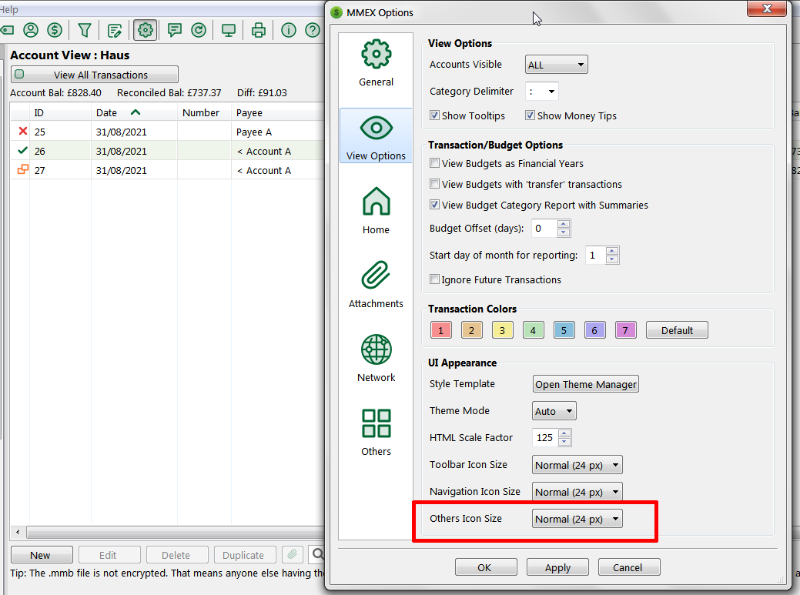Click the payee (person) icon in the toolbar
Screen dimensions: 800x595
[31, 30]
